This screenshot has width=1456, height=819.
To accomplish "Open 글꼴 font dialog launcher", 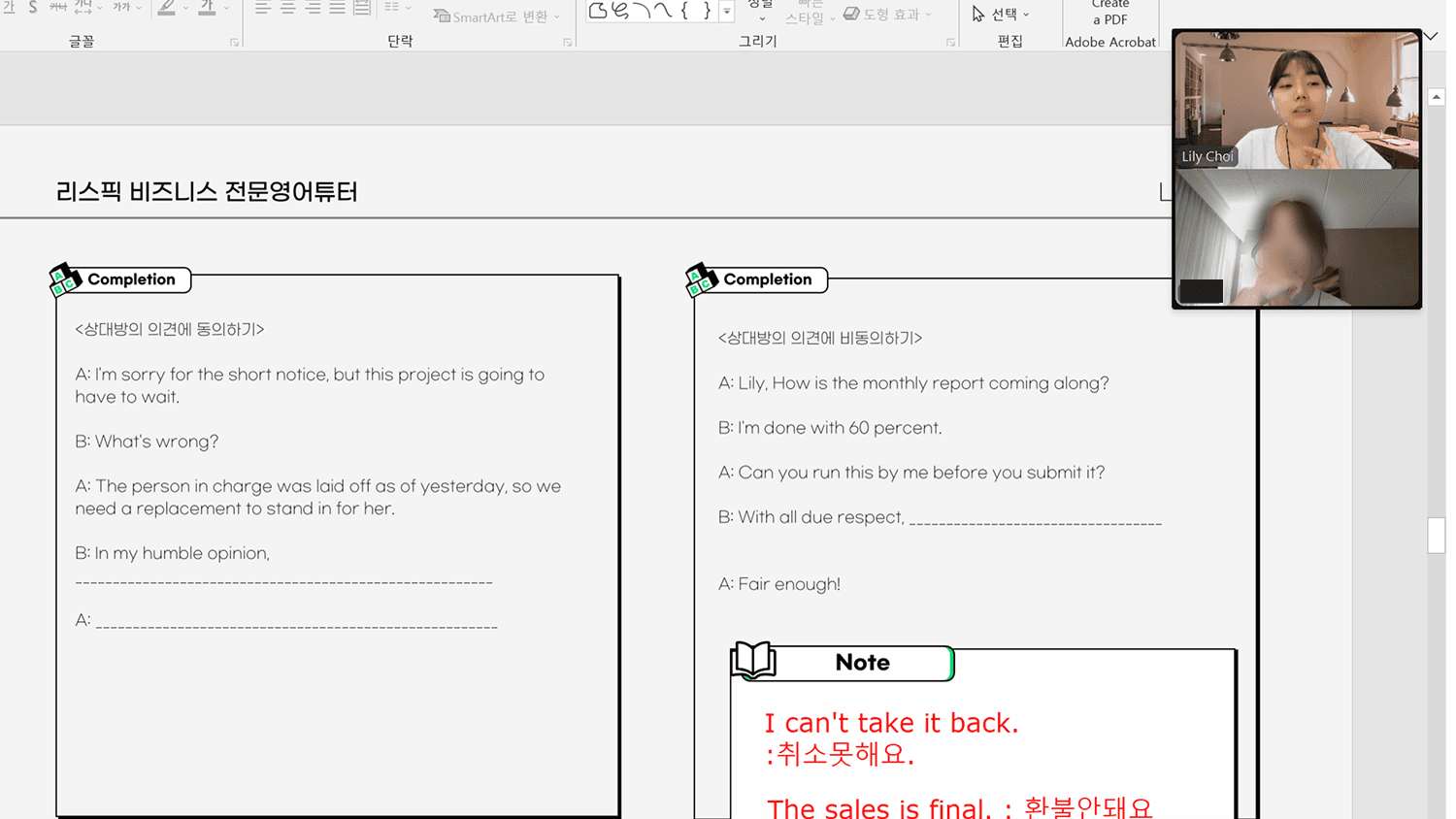I will [234, 43].
